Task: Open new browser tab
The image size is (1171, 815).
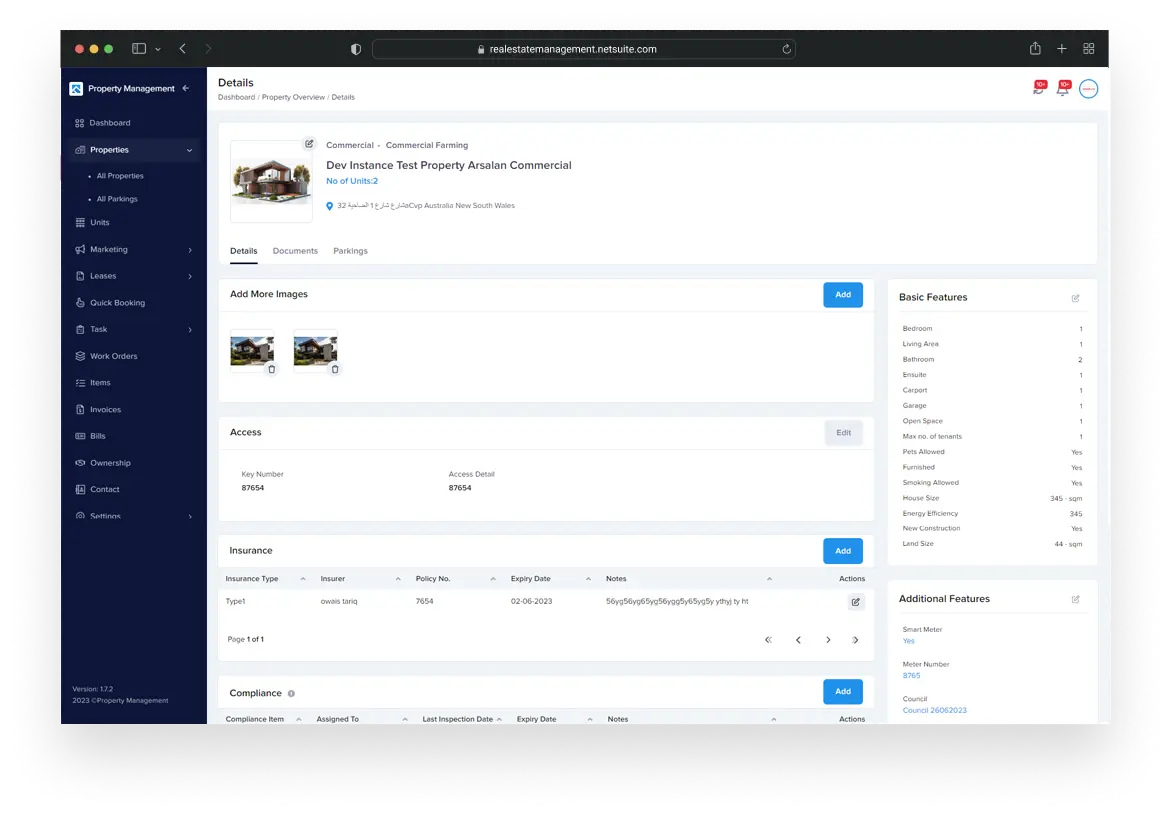Action: tap(1062, 49)
